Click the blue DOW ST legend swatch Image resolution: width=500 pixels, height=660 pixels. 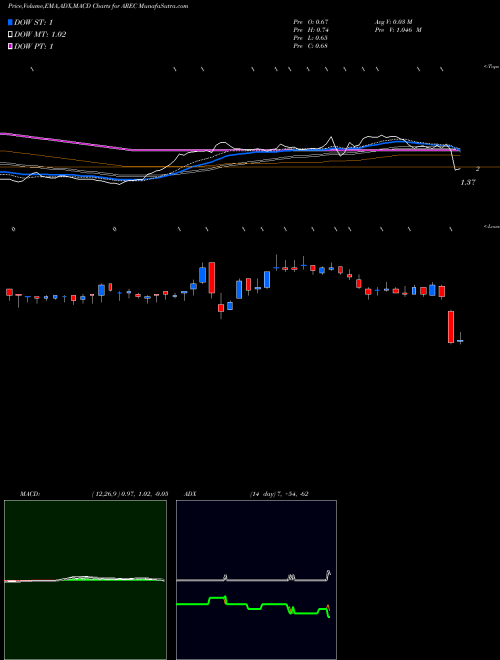(11, 22)
